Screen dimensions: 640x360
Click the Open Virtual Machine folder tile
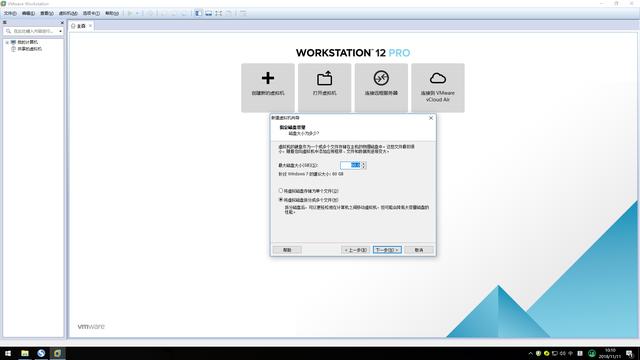tap(324, 87)
